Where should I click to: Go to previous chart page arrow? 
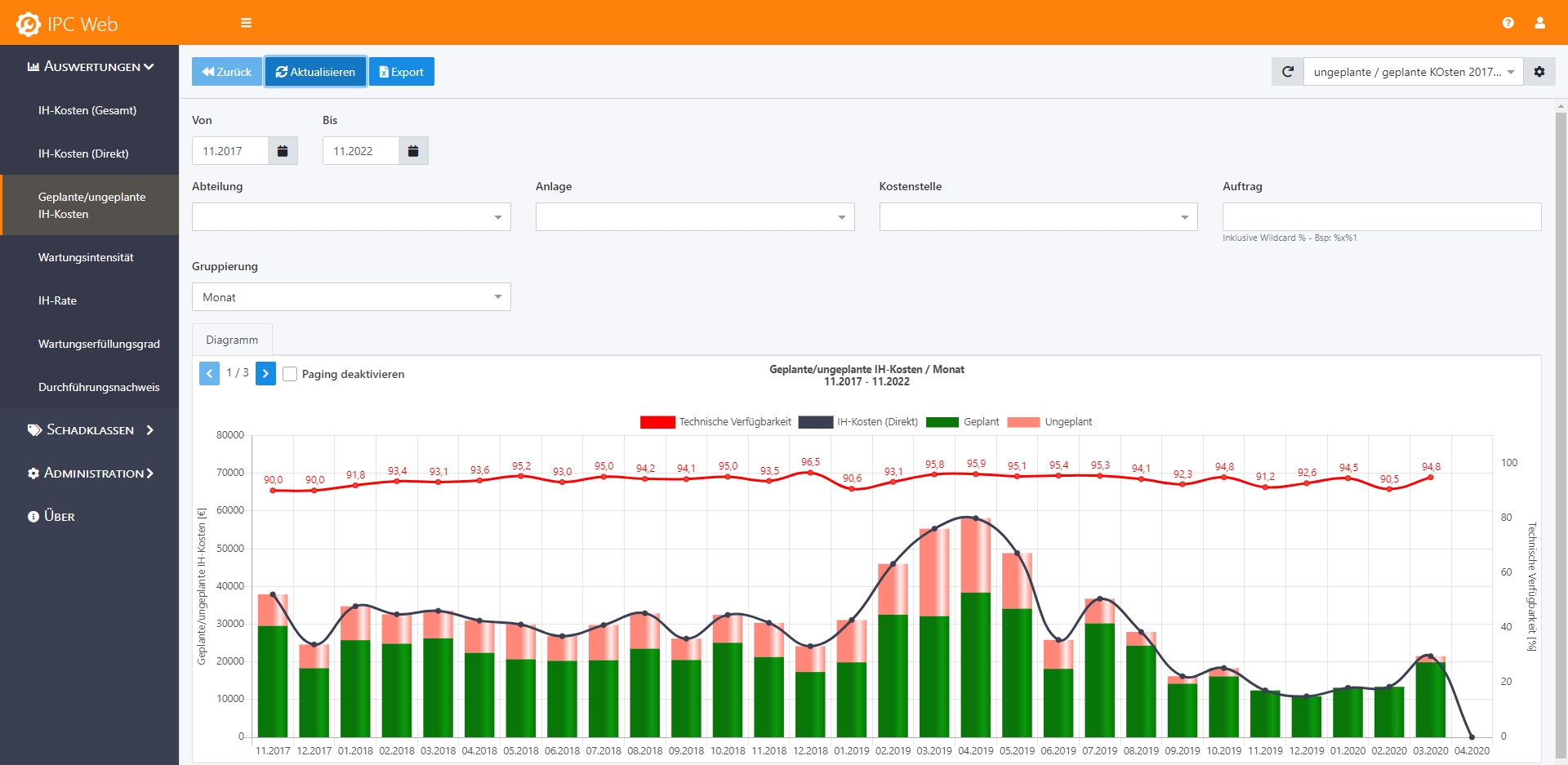pyautogui.click(x=209, y=374)
